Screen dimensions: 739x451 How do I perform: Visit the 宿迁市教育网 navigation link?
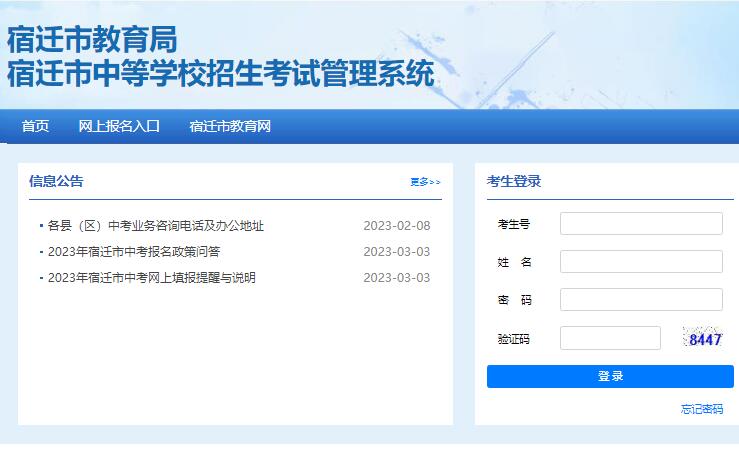pyautogui.click(x=230, y=126)
